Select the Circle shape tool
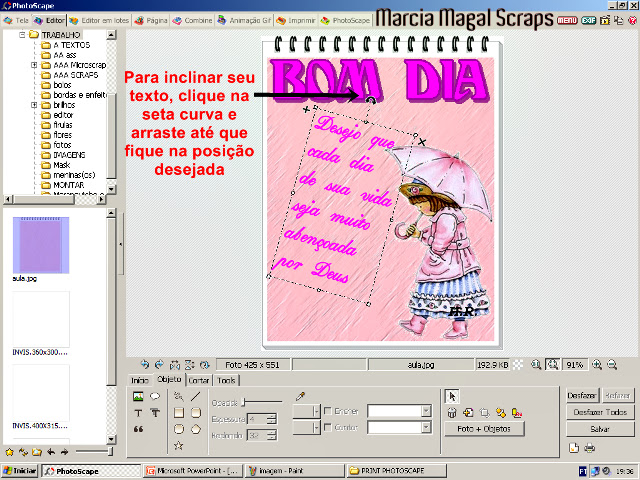Screen dimensions: 640x480 click(x=179, y=429)
